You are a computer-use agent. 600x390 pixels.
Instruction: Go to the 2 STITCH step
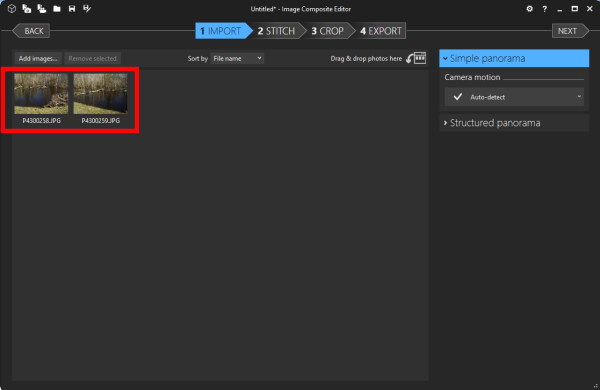[x=276, y=31]
